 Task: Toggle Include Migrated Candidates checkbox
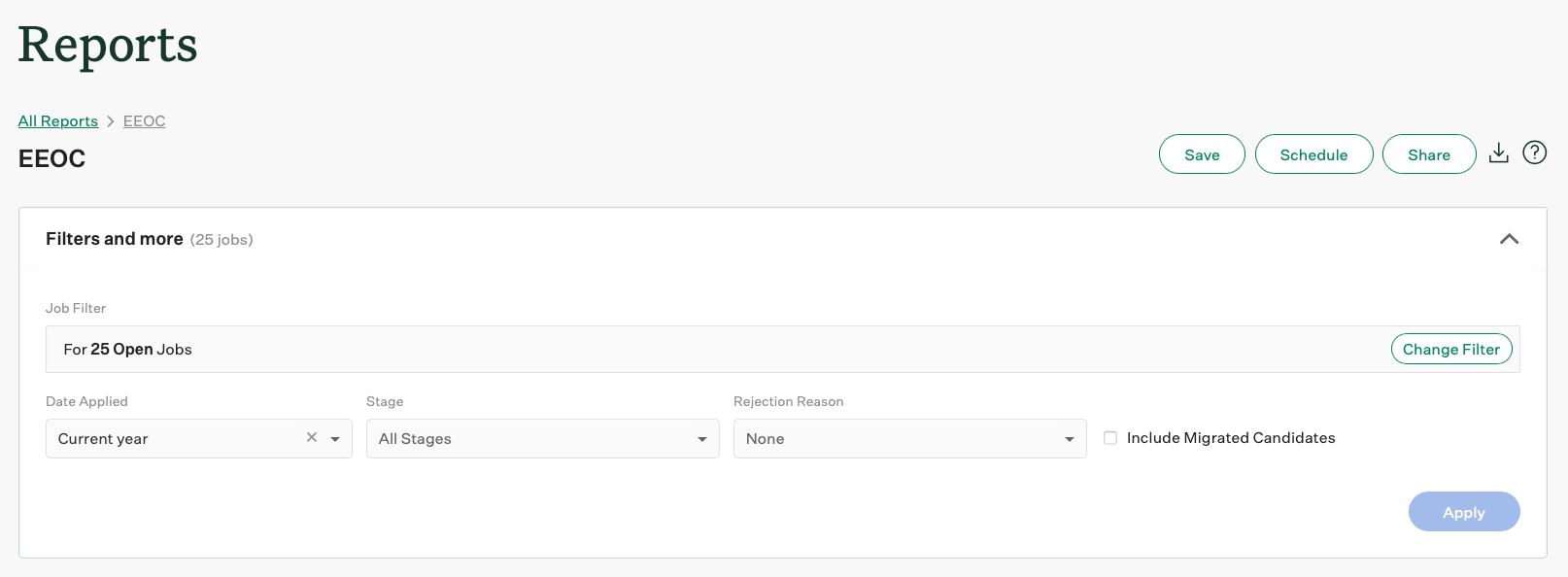[x=1110, y=438]
